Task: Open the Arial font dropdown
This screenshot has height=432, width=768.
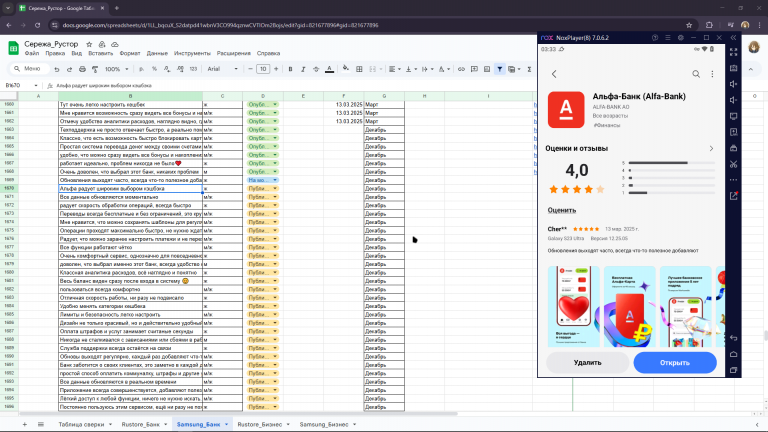Action: point(222,69)
